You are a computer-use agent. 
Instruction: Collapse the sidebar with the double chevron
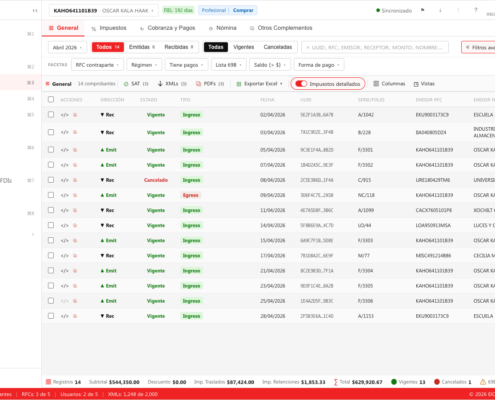(x=35, y=11)
